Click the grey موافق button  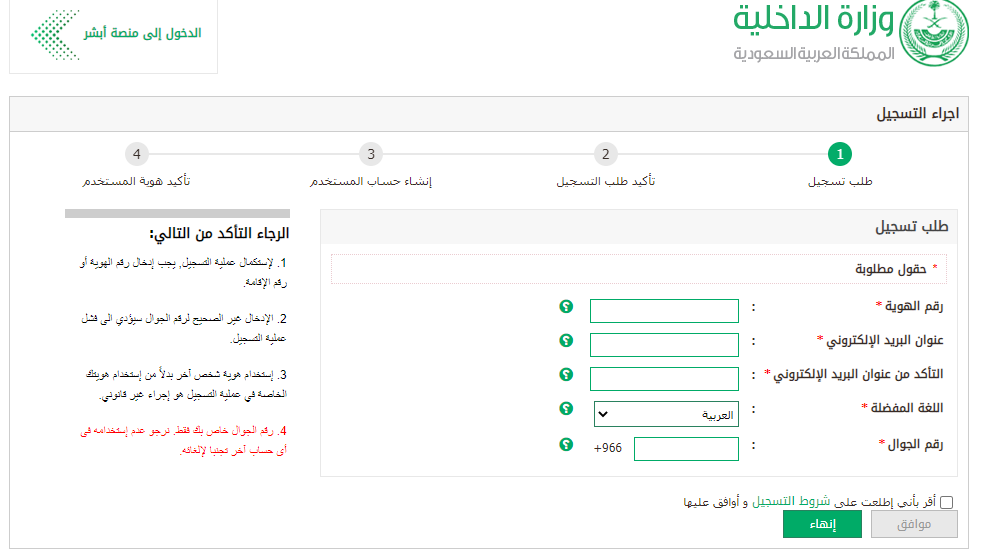pos(914,524)
